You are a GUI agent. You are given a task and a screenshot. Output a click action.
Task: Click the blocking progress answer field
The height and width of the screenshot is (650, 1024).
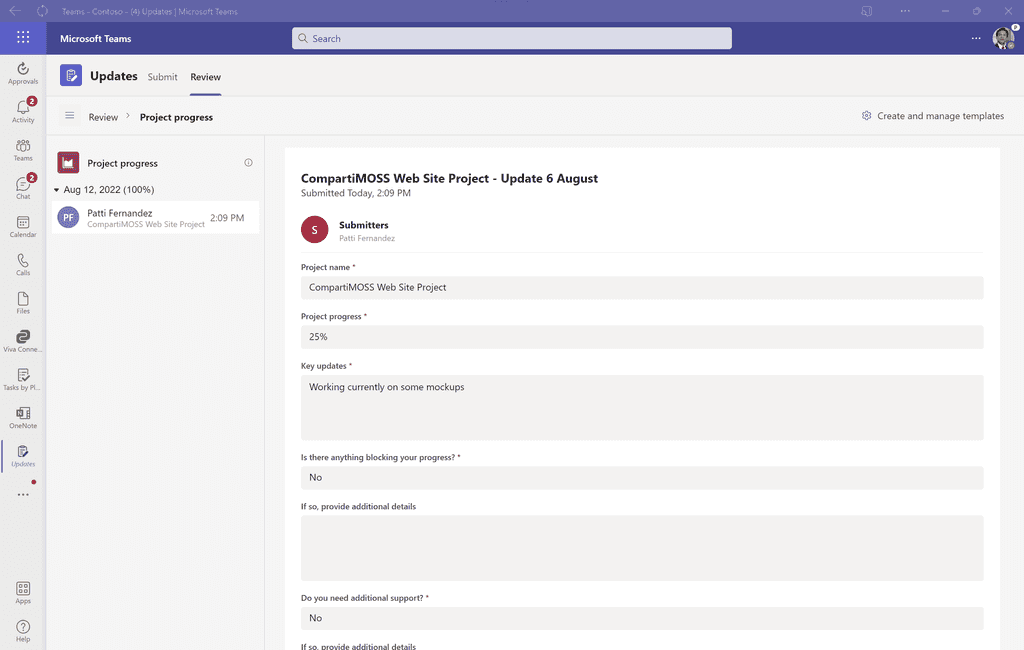642,478
